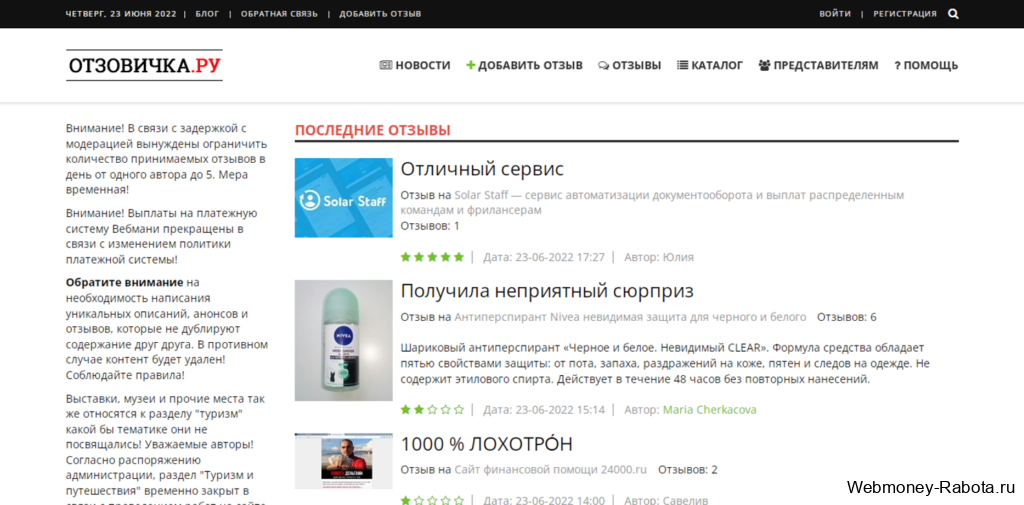Click the green plus icon for Добавить отзыв
Image resolution: width=1024 pixels, height=505 pixels.
[x=470, y=65]
